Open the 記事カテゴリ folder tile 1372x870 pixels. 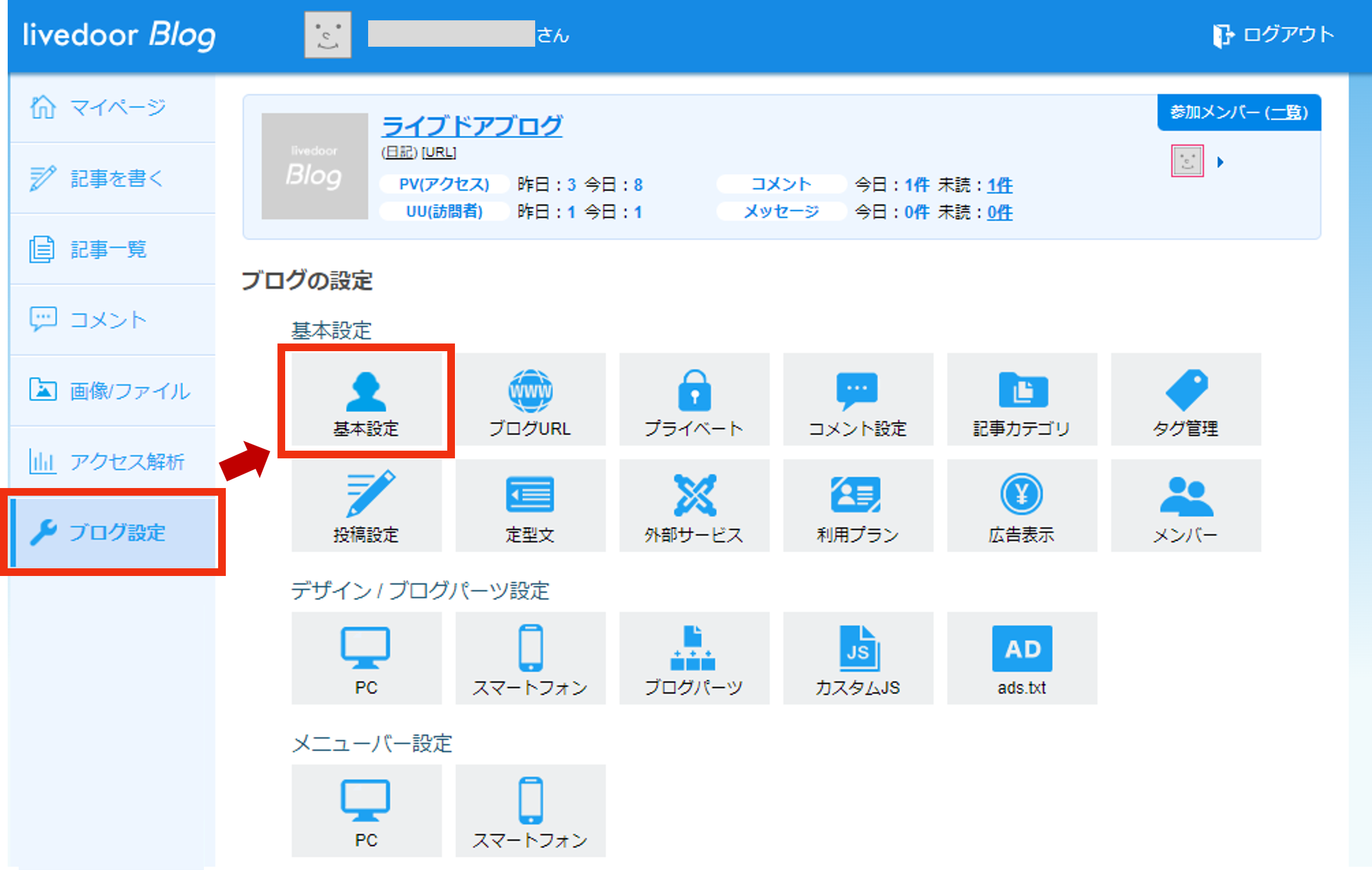click(1021, 400)
